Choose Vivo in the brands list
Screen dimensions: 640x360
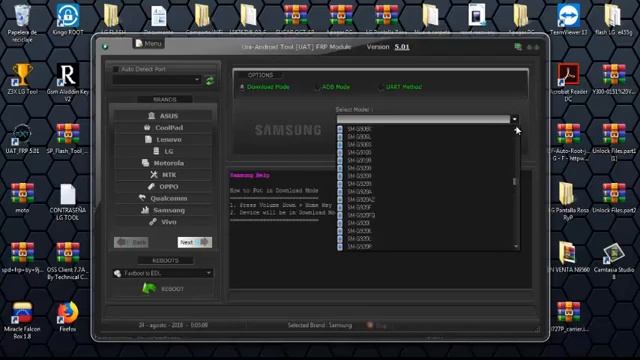tap(163, 222)
